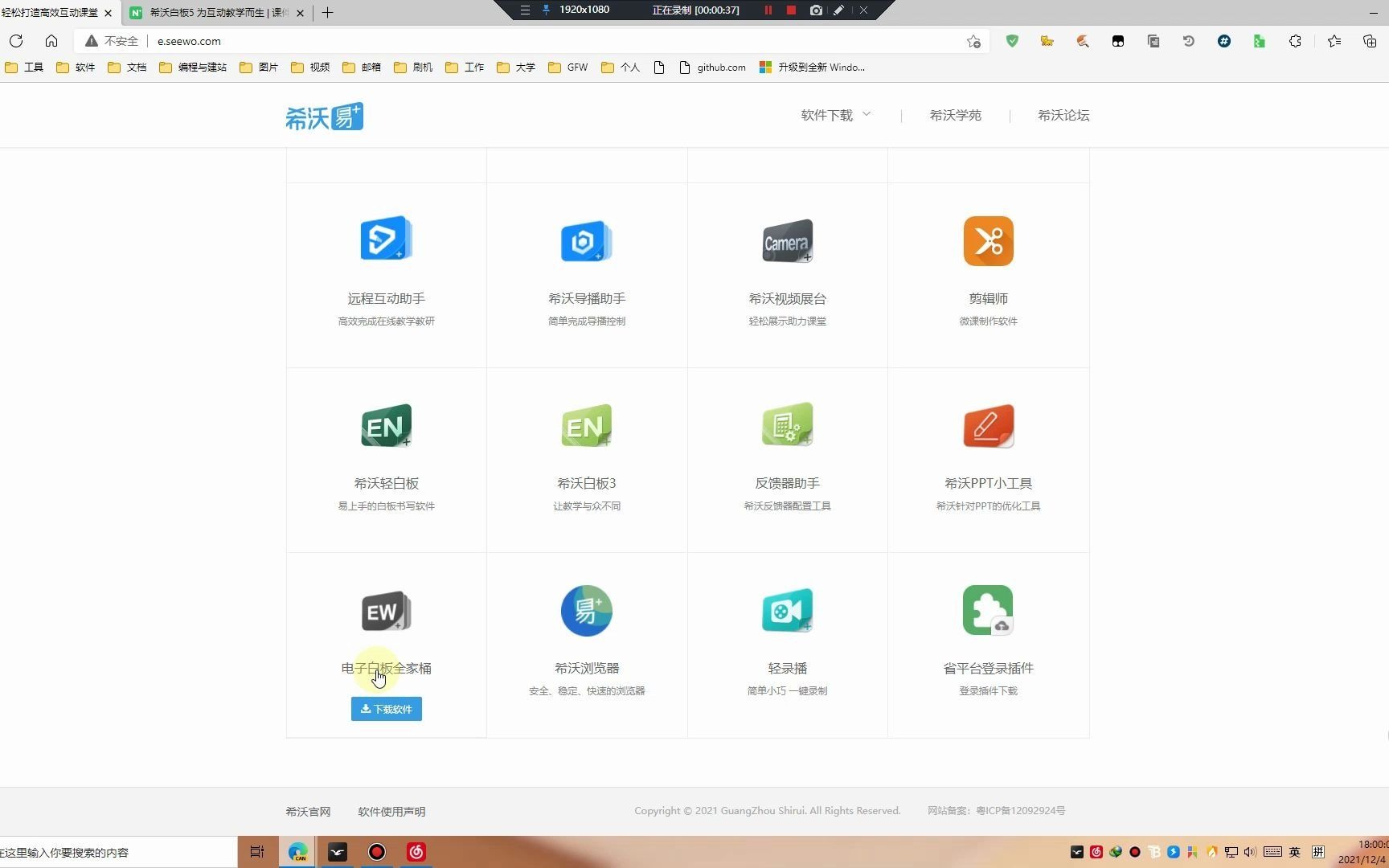This screenshot has height=868, width=1389.
Task: Open the 希沃论坛 nav link
Action: pyautogui.click(x=1063, y=115)
